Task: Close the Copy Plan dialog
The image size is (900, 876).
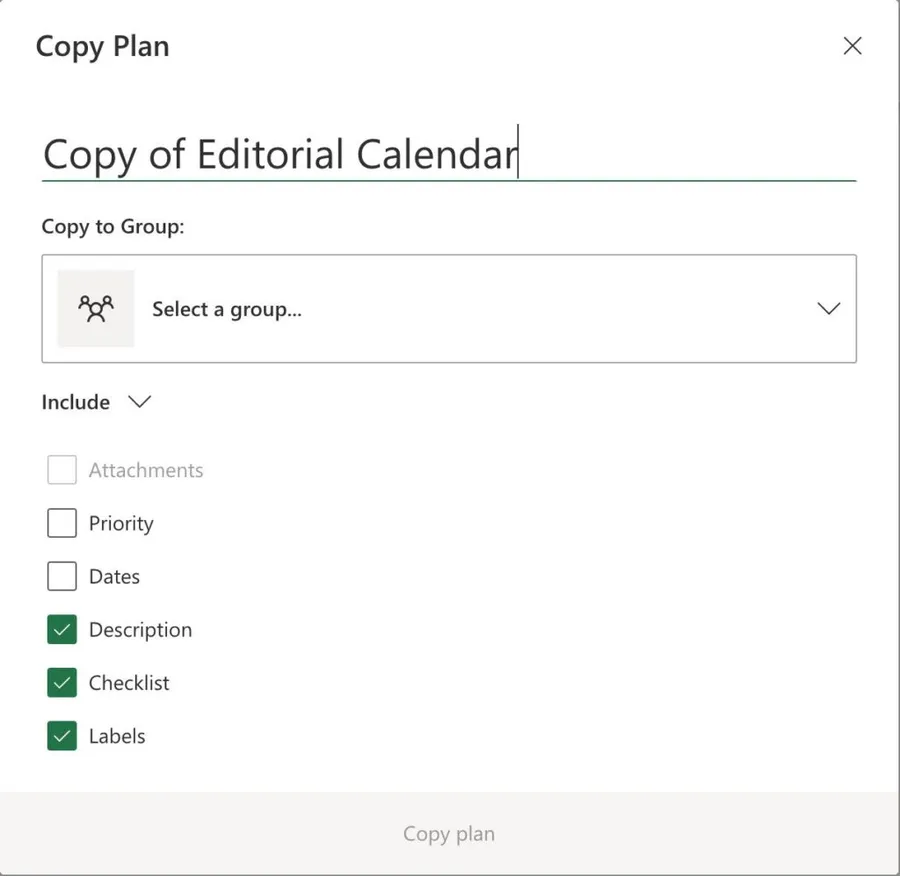Action: pyautogui.click(x=852, y=46)
